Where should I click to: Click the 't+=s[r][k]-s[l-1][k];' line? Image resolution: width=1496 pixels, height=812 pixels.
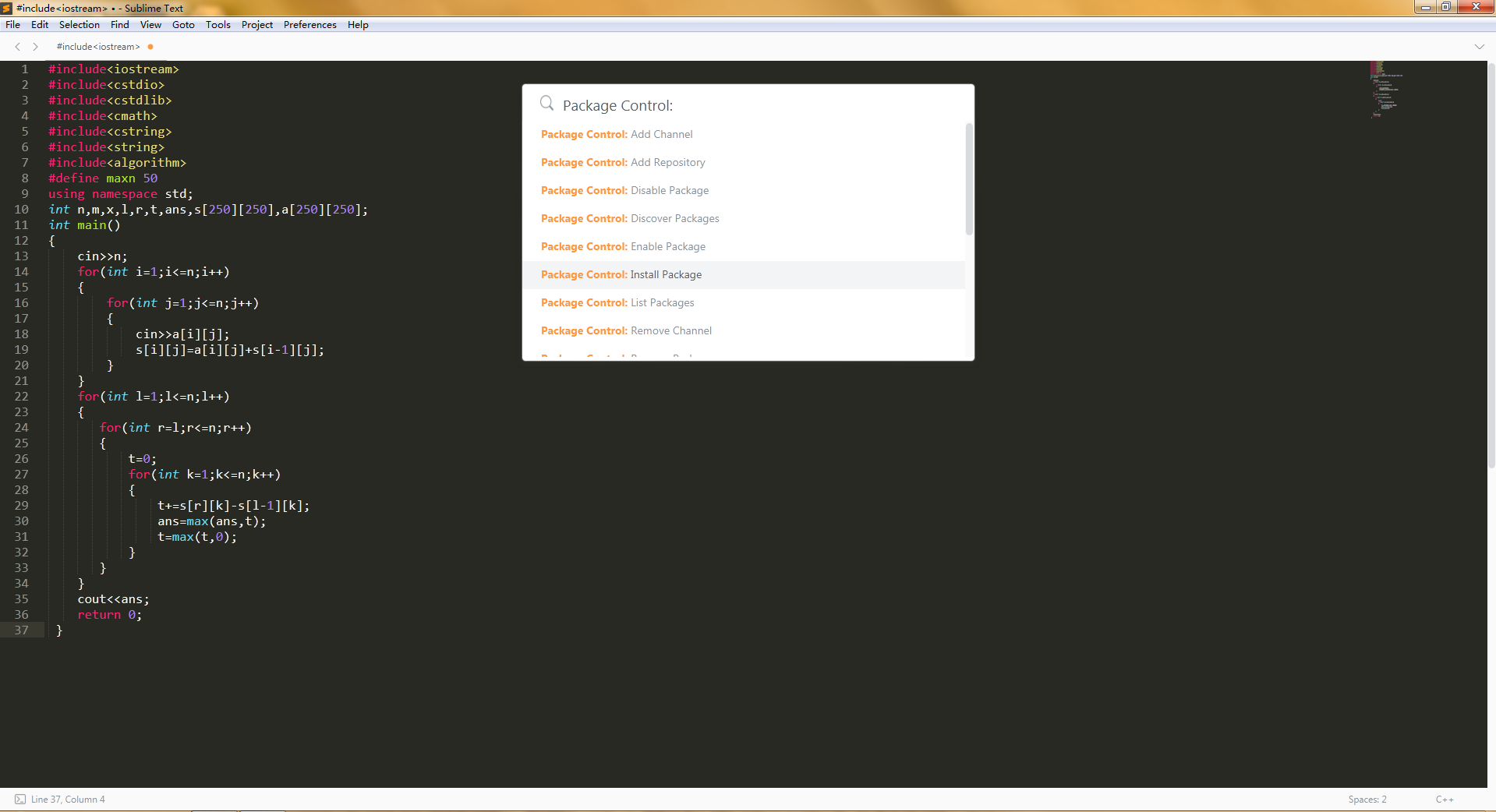[234, 506]
